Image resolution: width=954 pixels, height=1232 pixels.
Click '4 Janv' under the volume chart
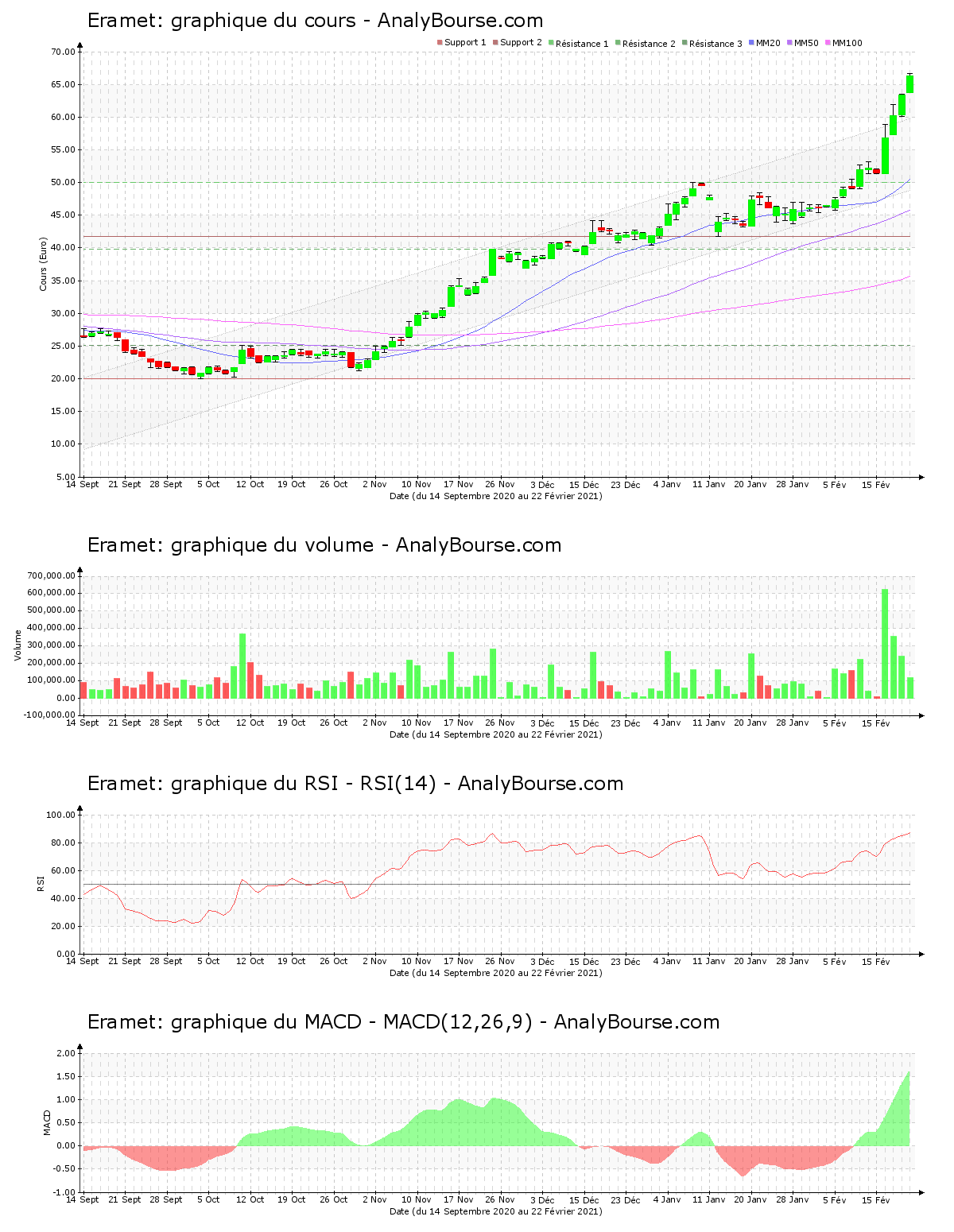[667, 723]
